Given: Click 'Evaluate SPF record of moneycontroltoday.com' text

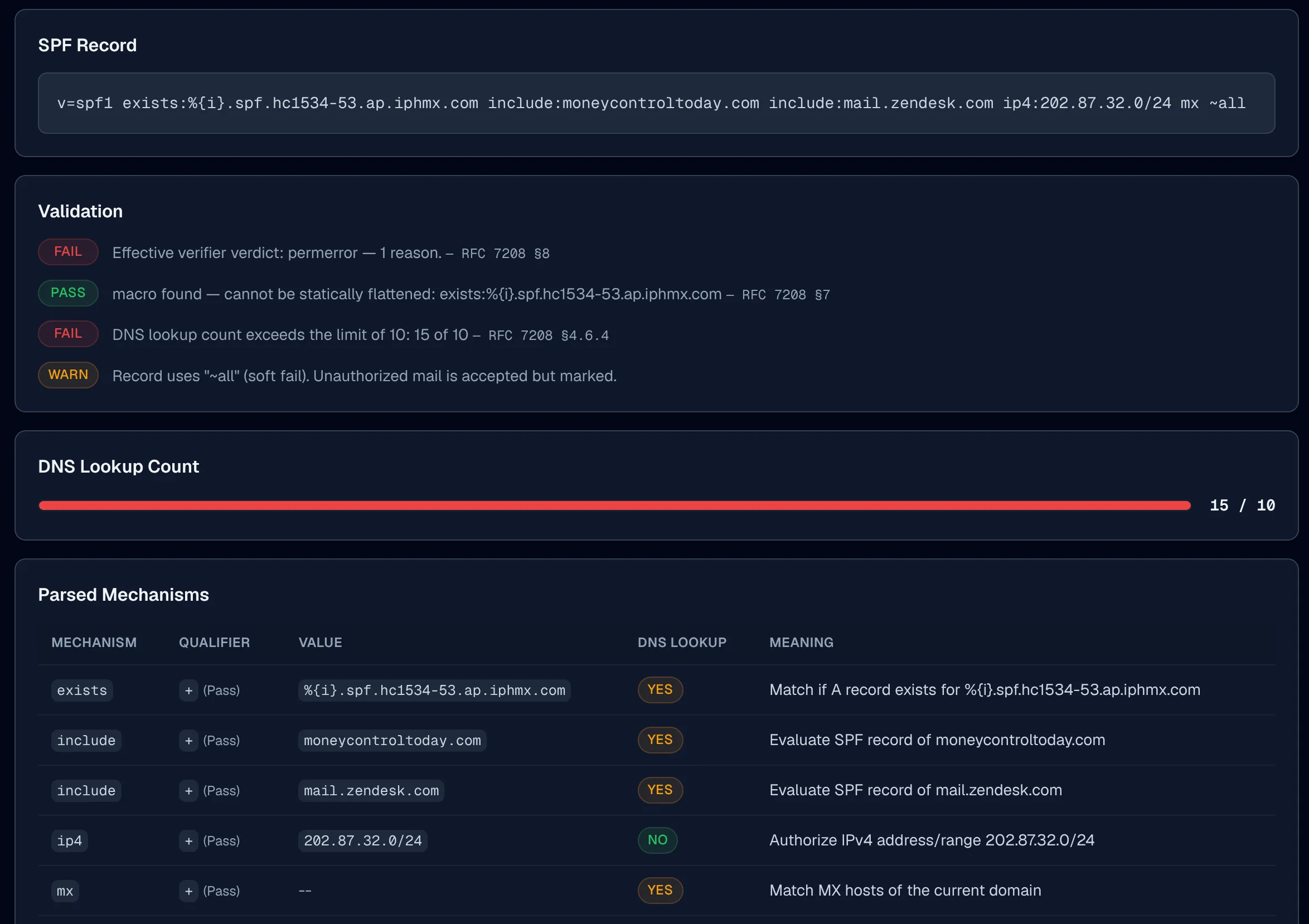Looking at the screenshot, I should click(937, 740).
